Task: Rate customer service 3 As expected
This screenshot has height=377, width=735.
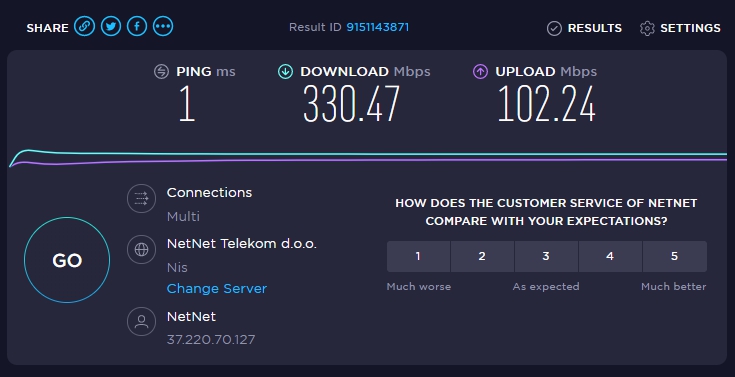Action: [546, 256]
